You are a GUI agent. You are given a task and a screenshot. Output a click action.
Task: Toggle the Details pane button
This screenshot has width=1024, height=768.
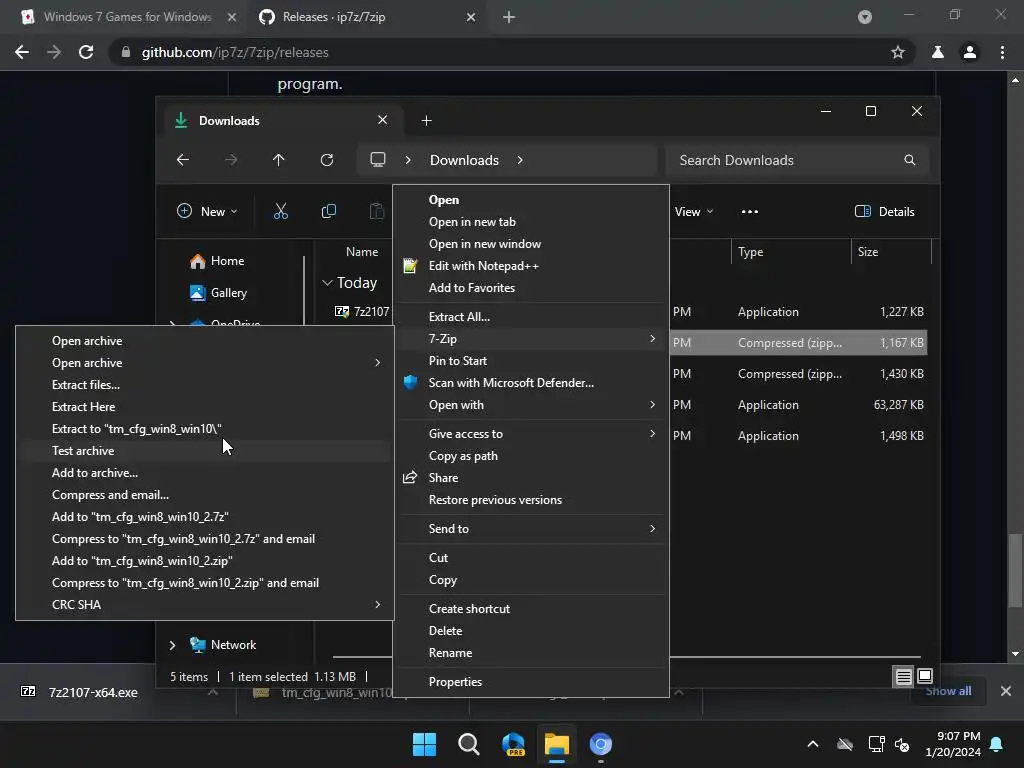[x=885, y=212]
